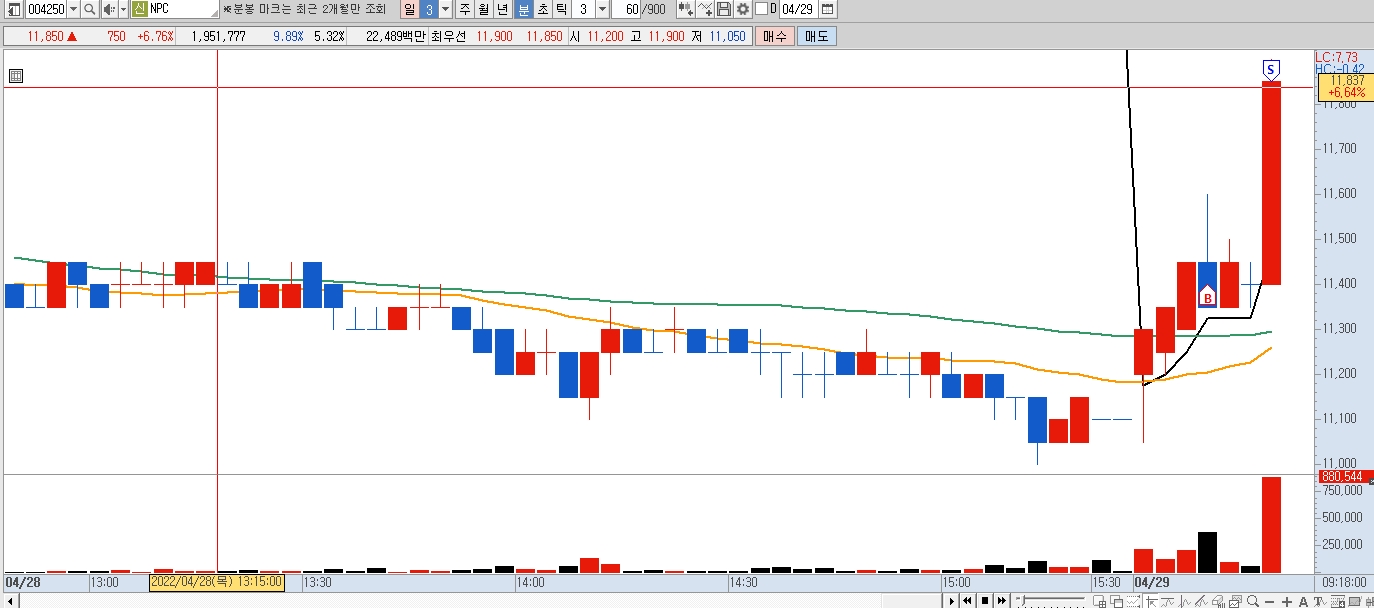Click the plus zoom-in icon
The width and height of the screenshot is (1374, 608).
click(1287, 601)
